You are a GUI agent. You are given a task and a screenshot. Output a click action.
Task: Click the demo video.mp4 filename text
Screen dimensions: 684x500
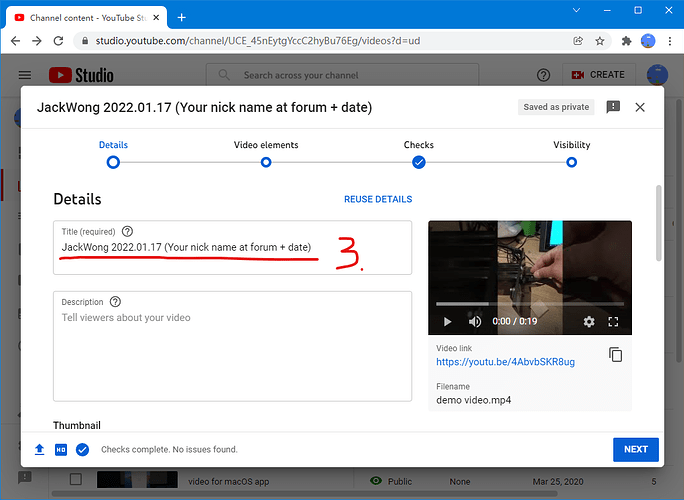tap(473, 400)
